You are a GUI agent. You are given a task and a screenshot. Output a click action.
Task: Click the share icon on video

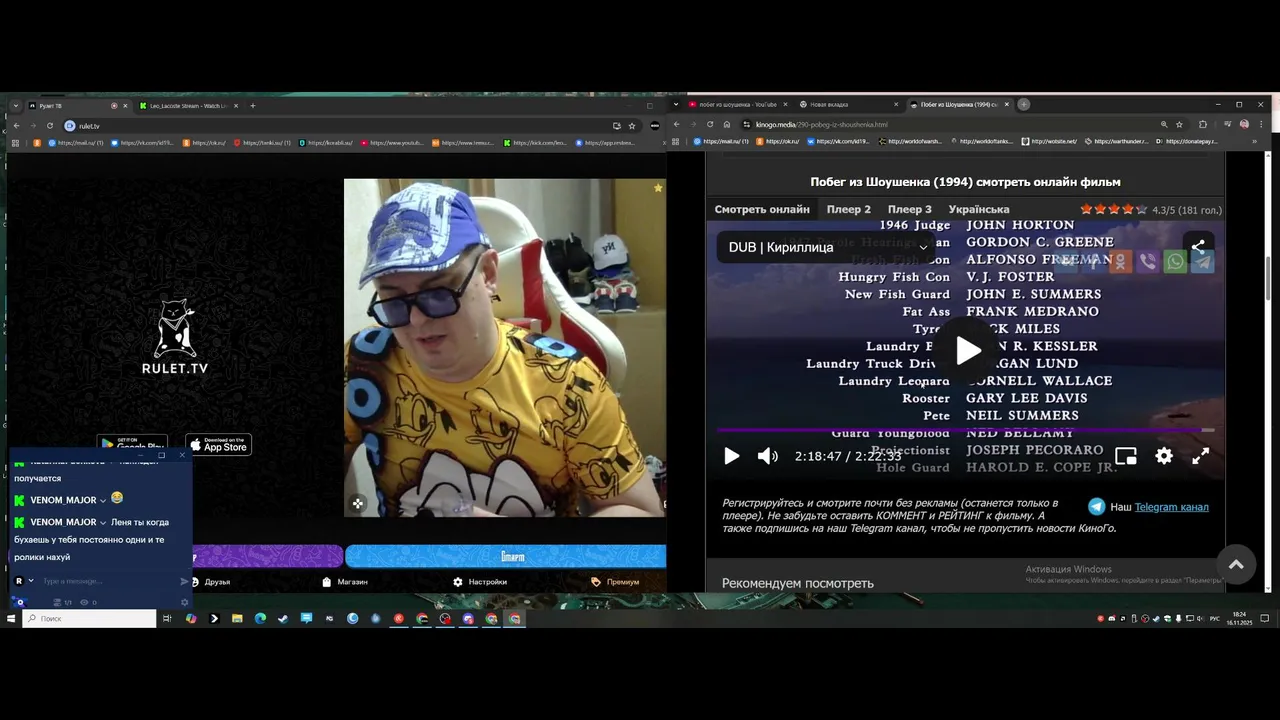pos(1198,246)
